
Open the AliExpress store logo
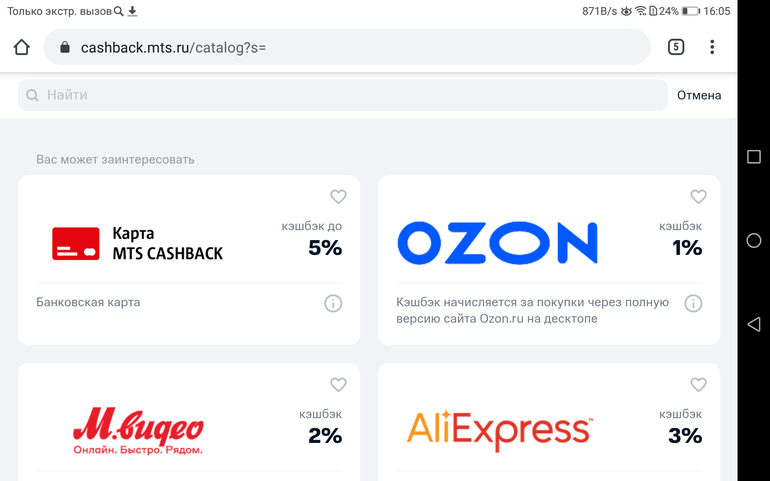(499, 430)
